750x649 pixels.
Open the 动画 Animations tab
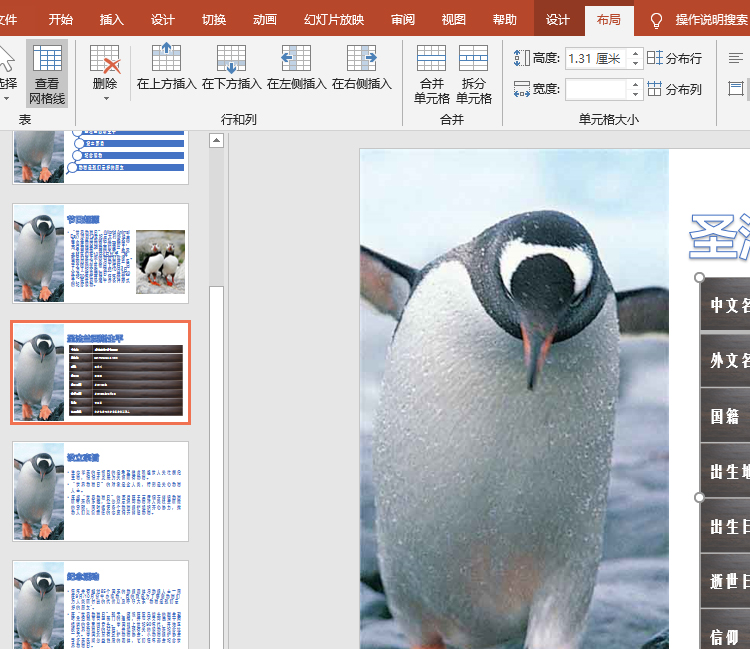click(x=265, y=20)
